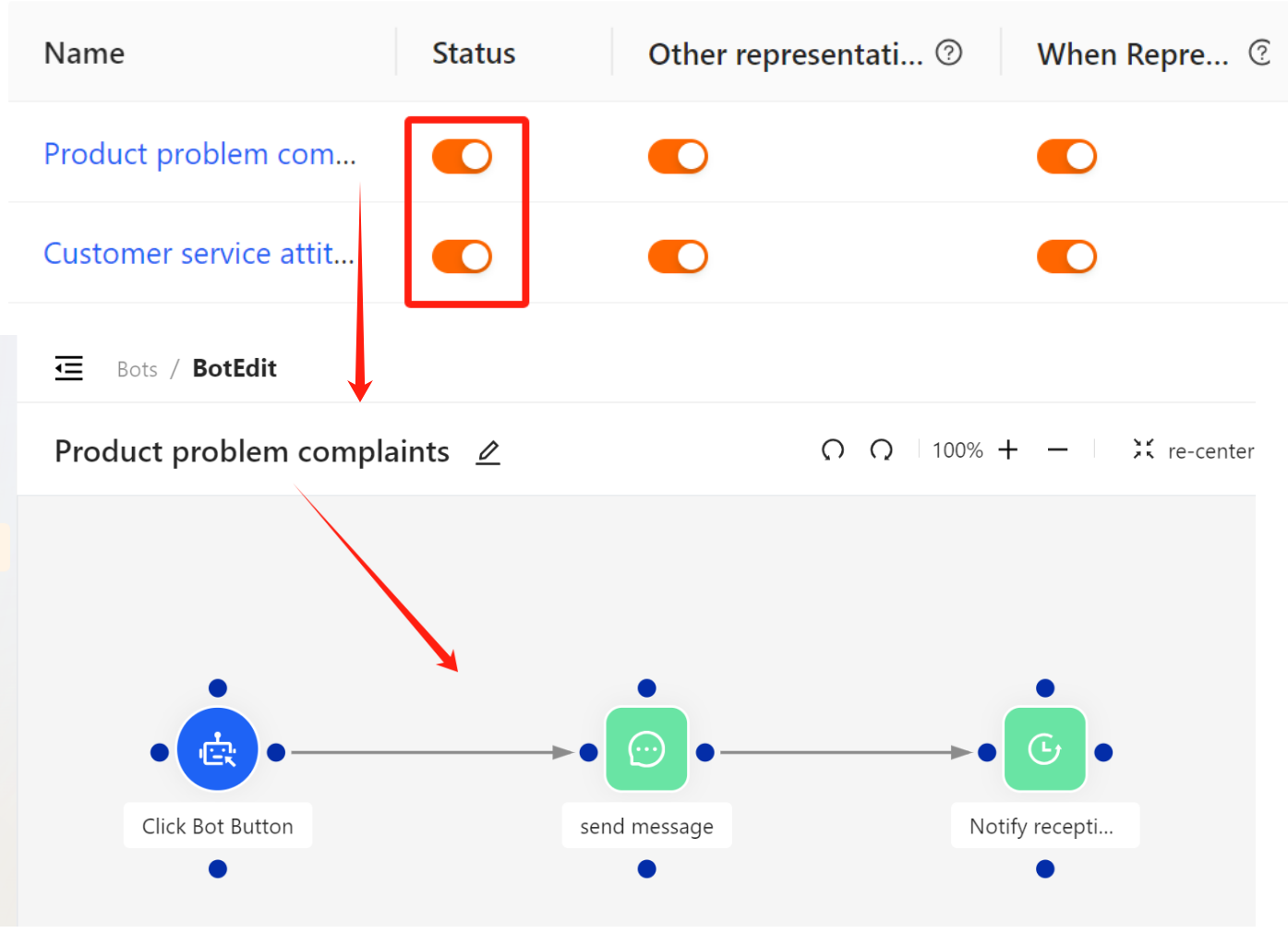
Task: Toggle Status switch for Customer service attitude
Action: 463,257
